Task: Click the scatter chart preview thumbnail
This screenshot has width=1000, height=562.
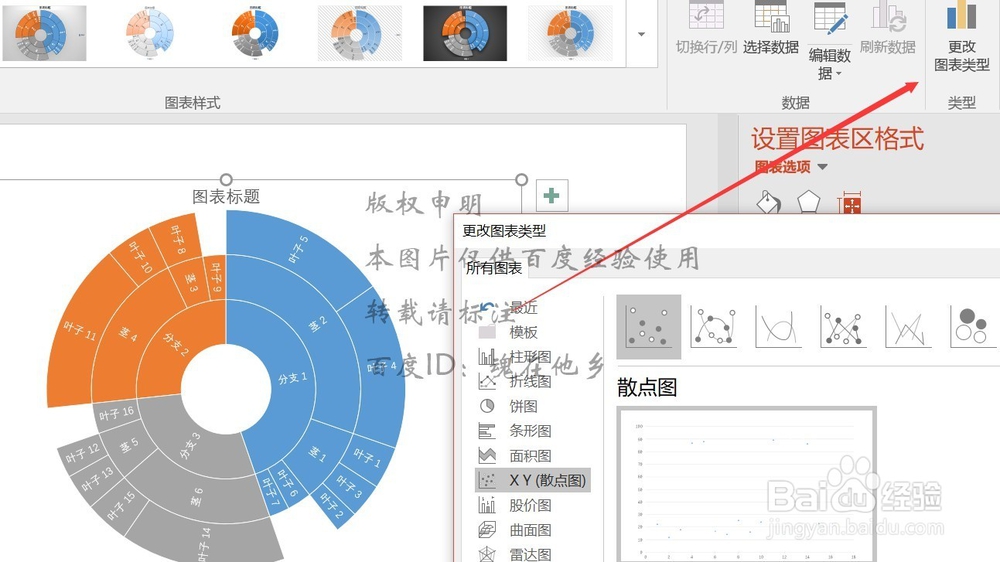Action: tap(747, 485)
